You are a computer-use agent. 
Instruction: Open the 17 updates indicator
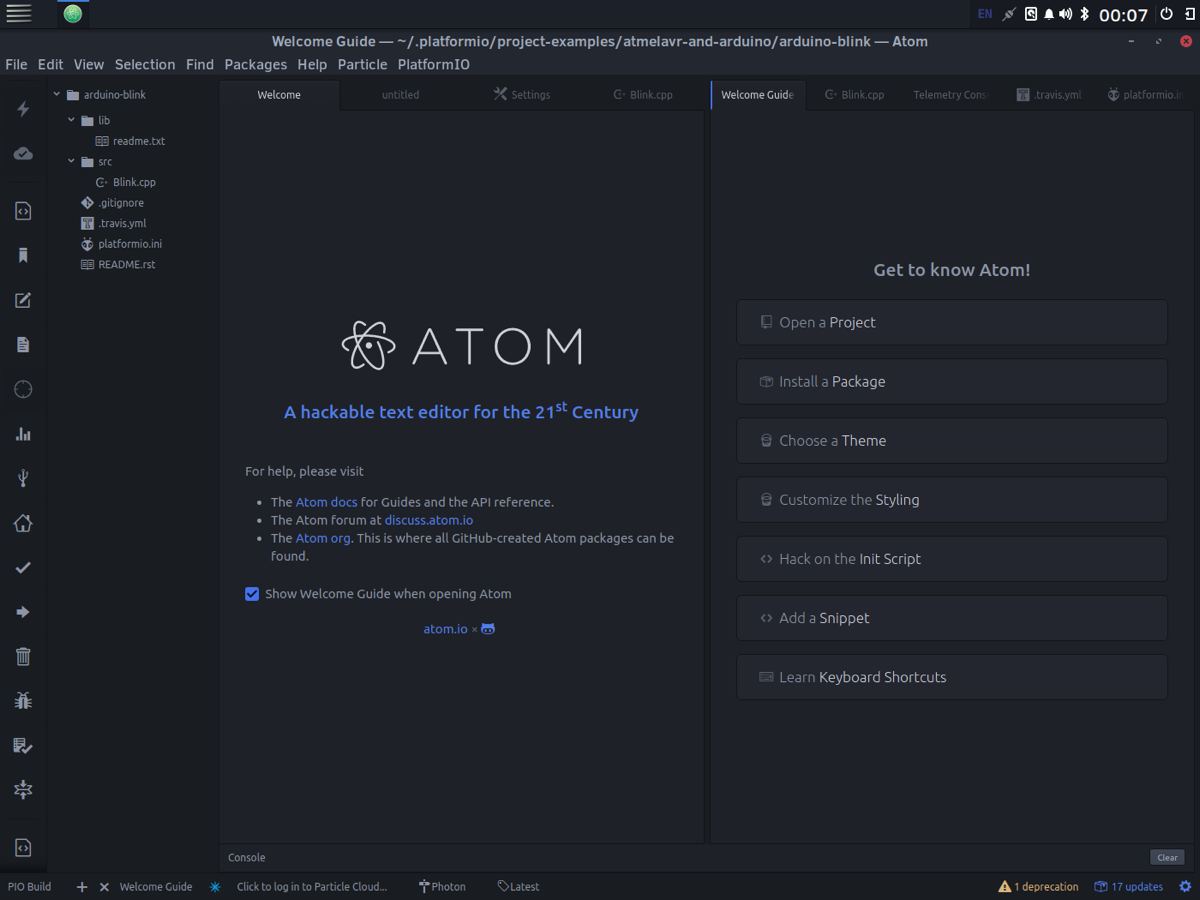[x=1129, y=887]
